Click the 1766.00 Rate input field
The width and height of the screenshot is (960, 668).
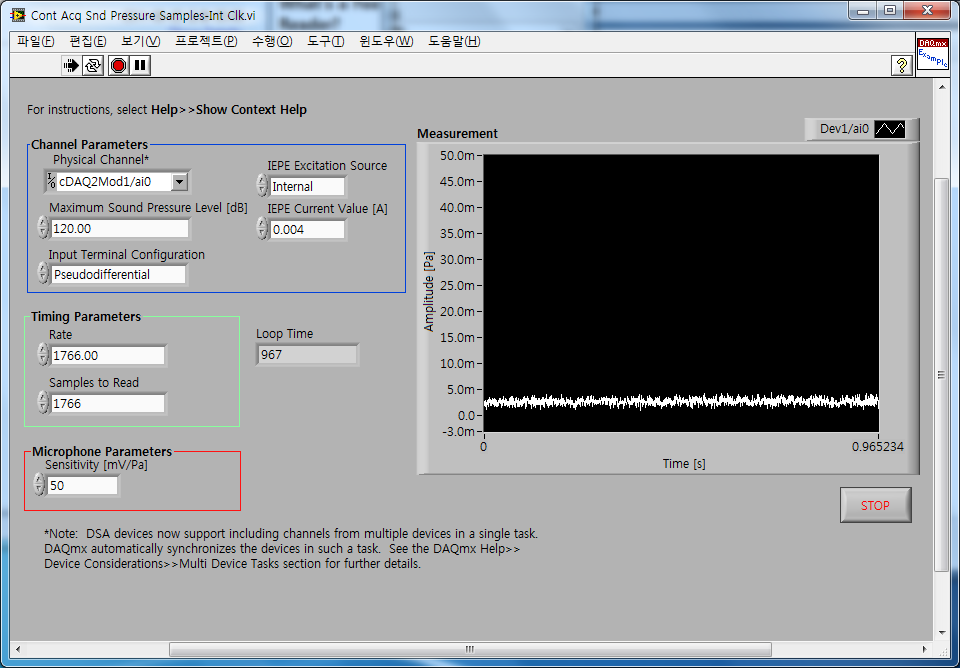click(x=108, y=355)
